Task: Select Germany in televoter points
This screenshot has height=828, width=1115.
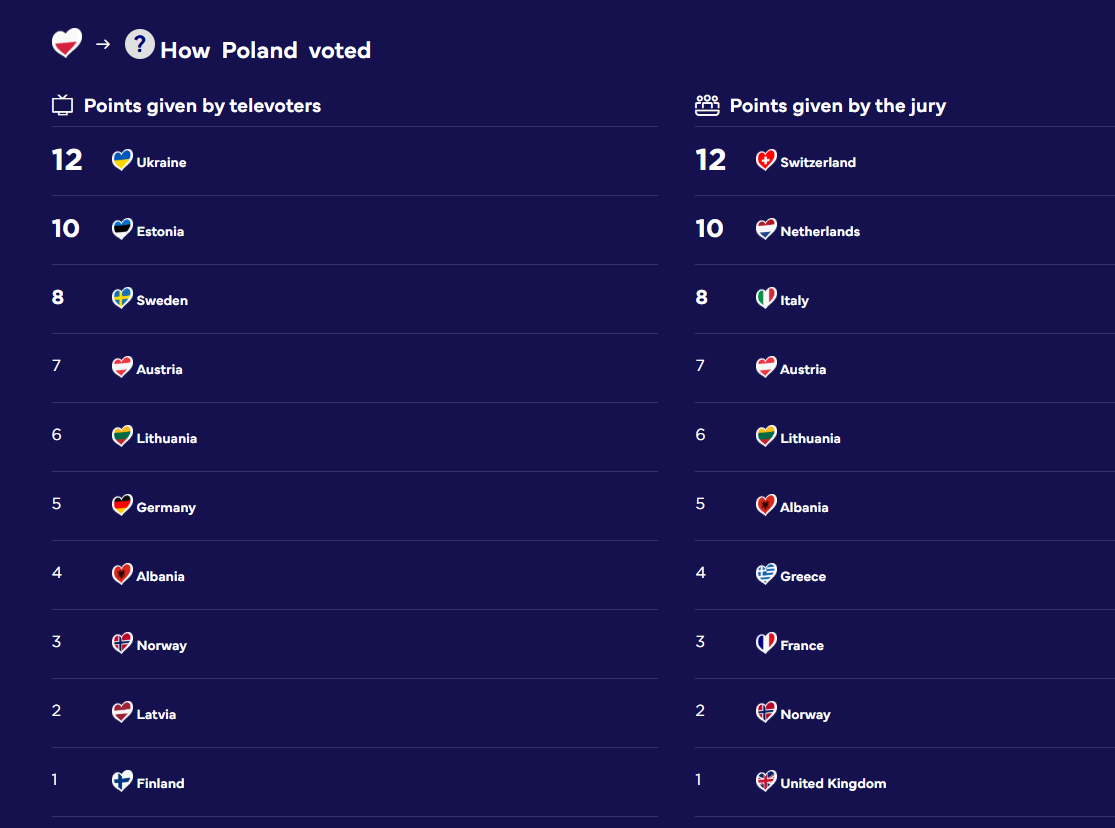Action: [x=166, y=507]
